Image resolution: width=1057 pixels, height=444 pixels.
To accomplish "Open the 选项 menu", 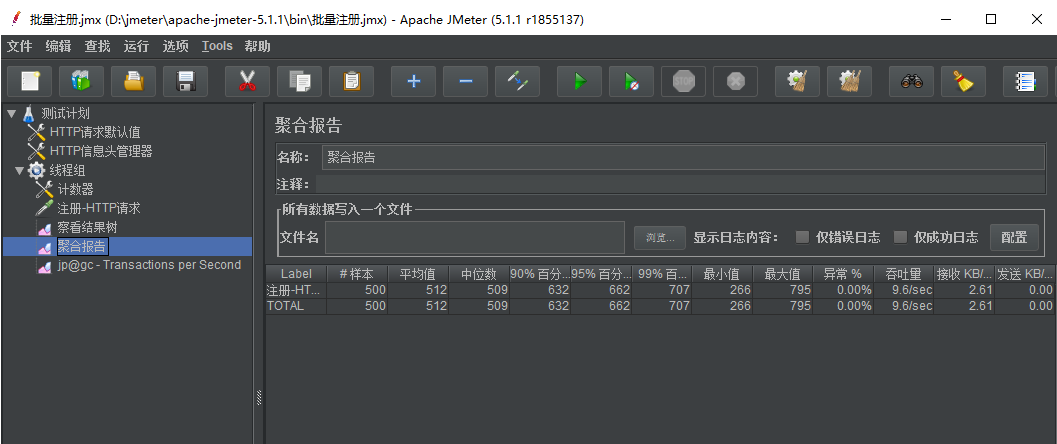I will [x=175, y=46].
